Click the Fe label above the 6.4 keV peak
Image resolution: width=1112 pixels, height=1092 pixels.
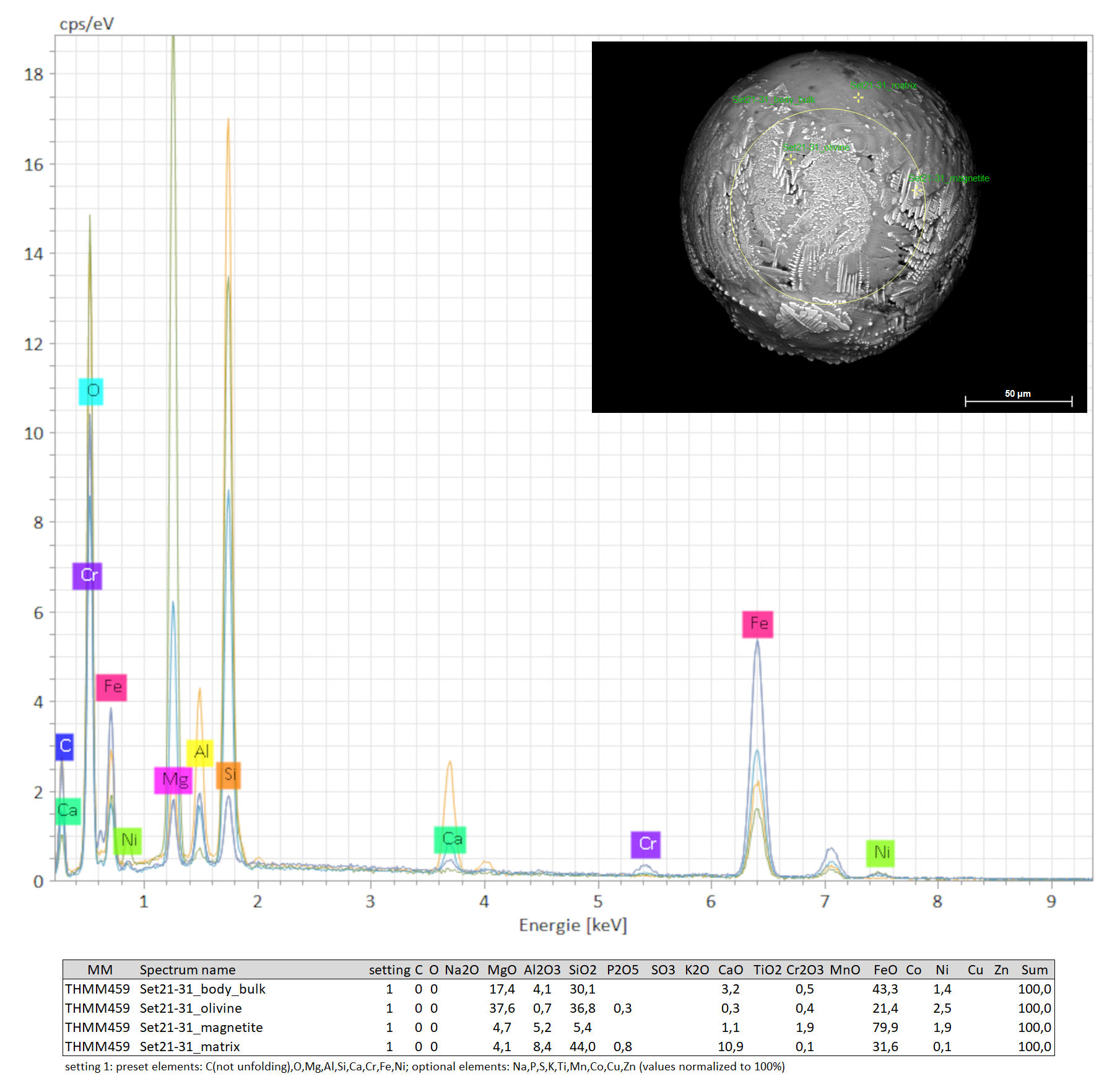(x=758, y=624)
